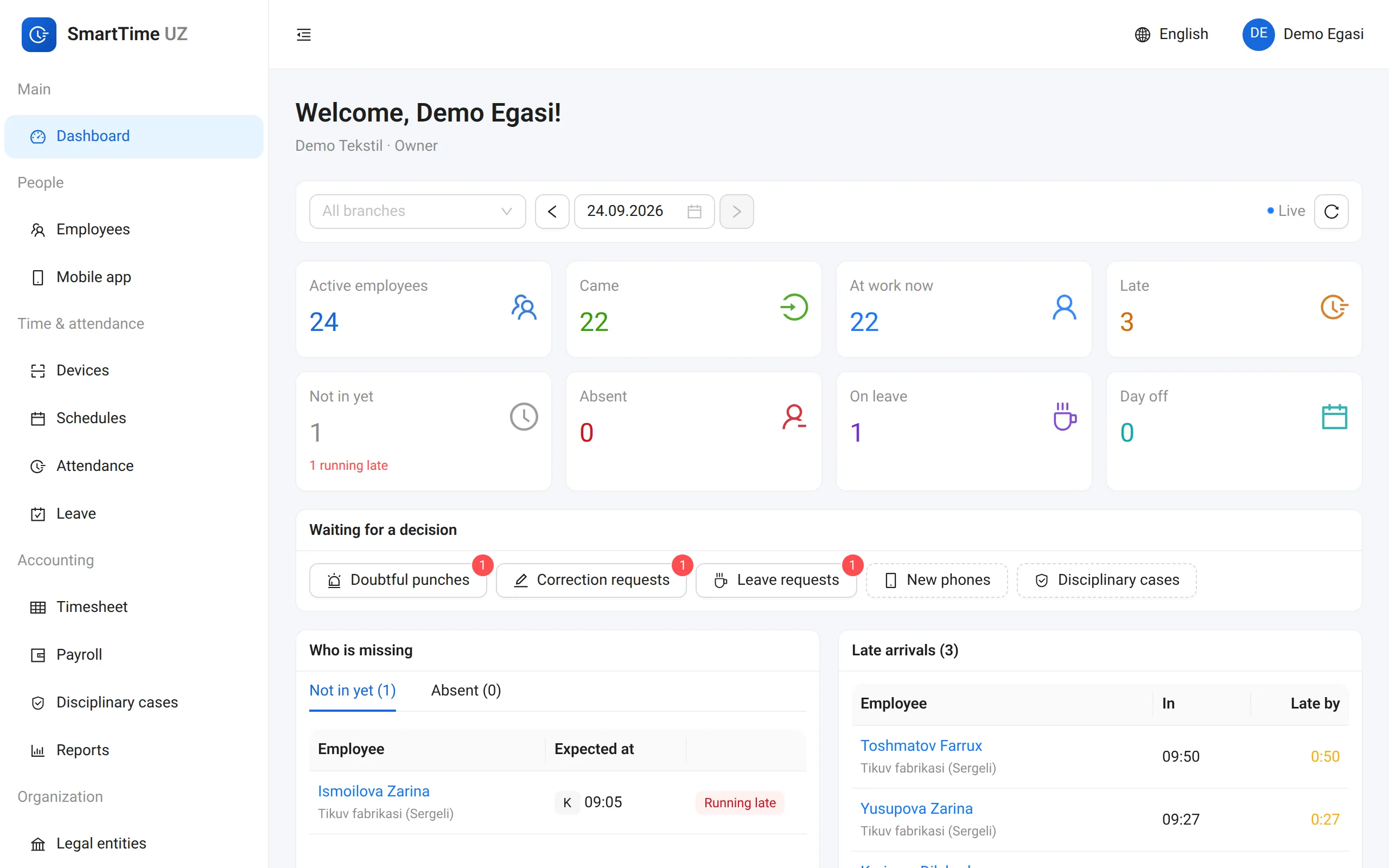Open the dashboard Disciplinary cases button
Image resolution: width=1389 pixels, height=868 pixels.
1107,580
